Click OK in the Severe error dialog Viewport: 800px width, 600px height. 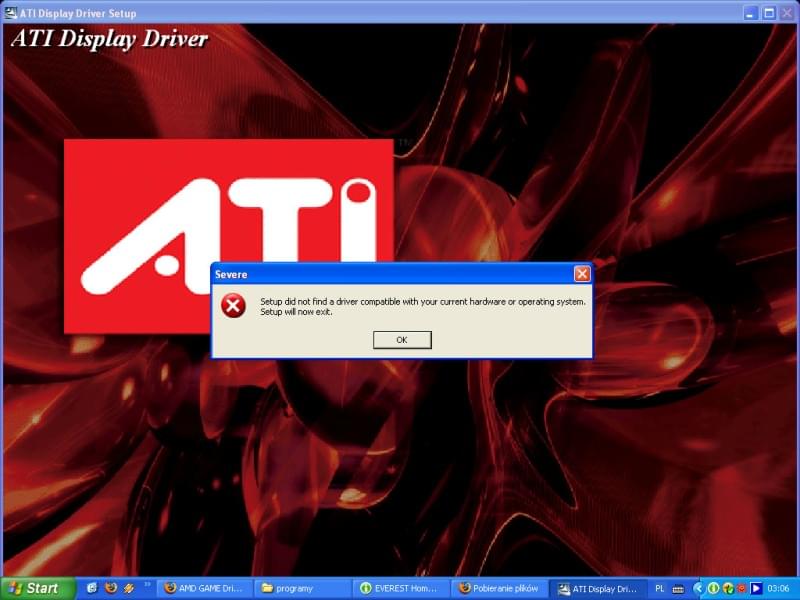point(402,340)
